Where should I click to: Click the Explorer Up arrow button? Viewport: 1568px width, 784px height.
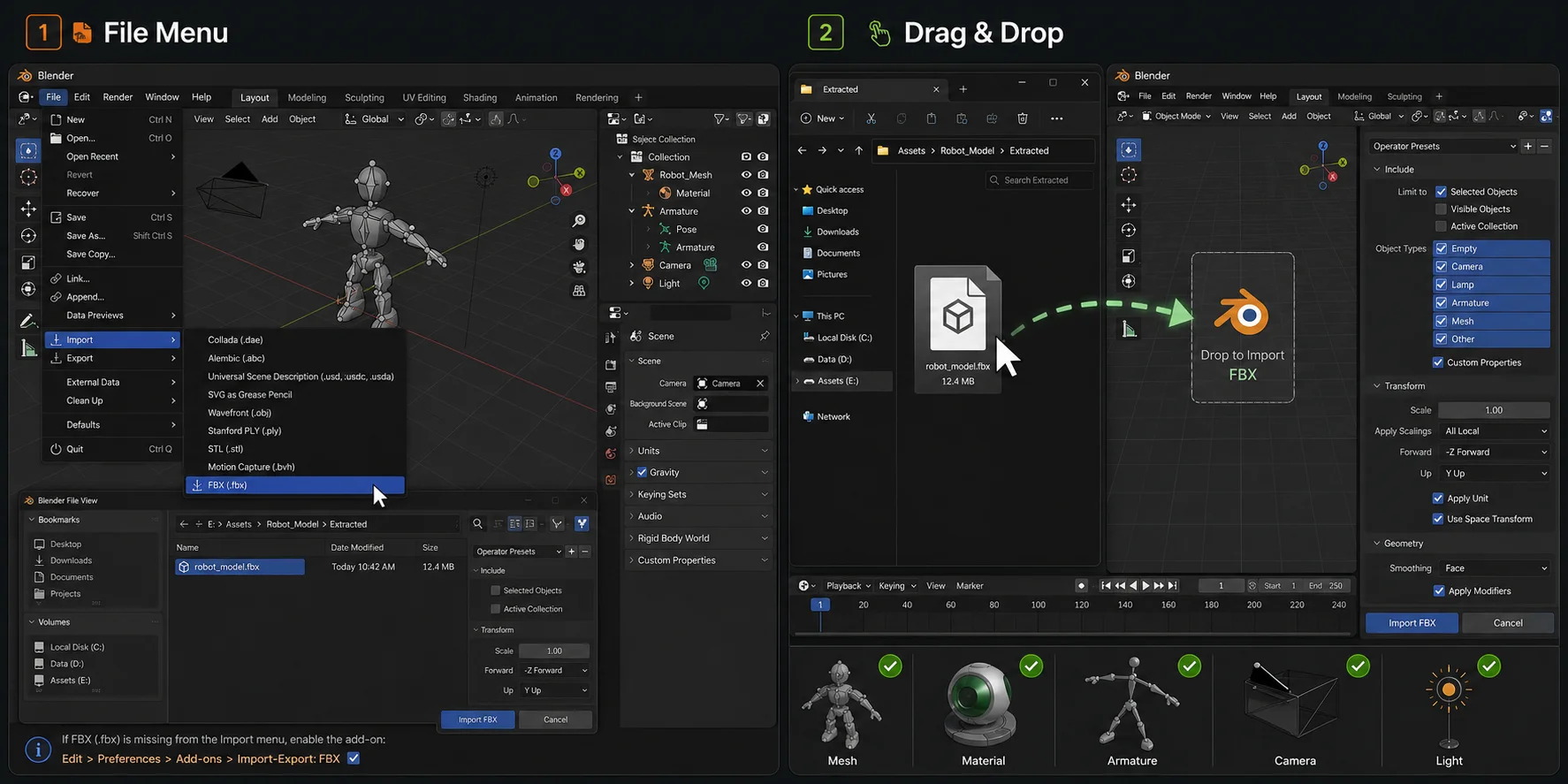click(x=858, y=150)
